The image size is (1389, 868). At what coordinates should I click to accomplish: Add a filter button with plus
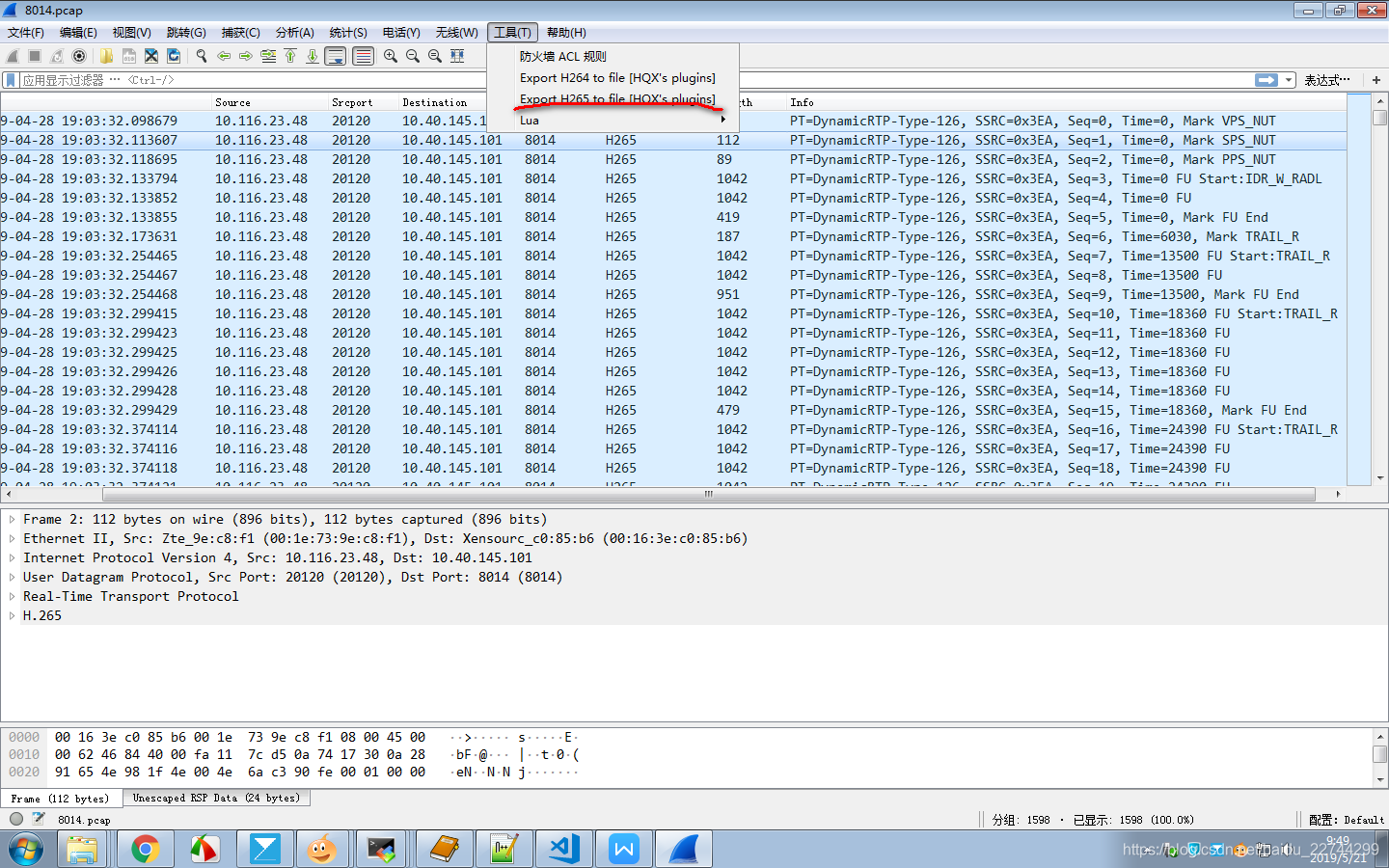(x=1375, y=80)
